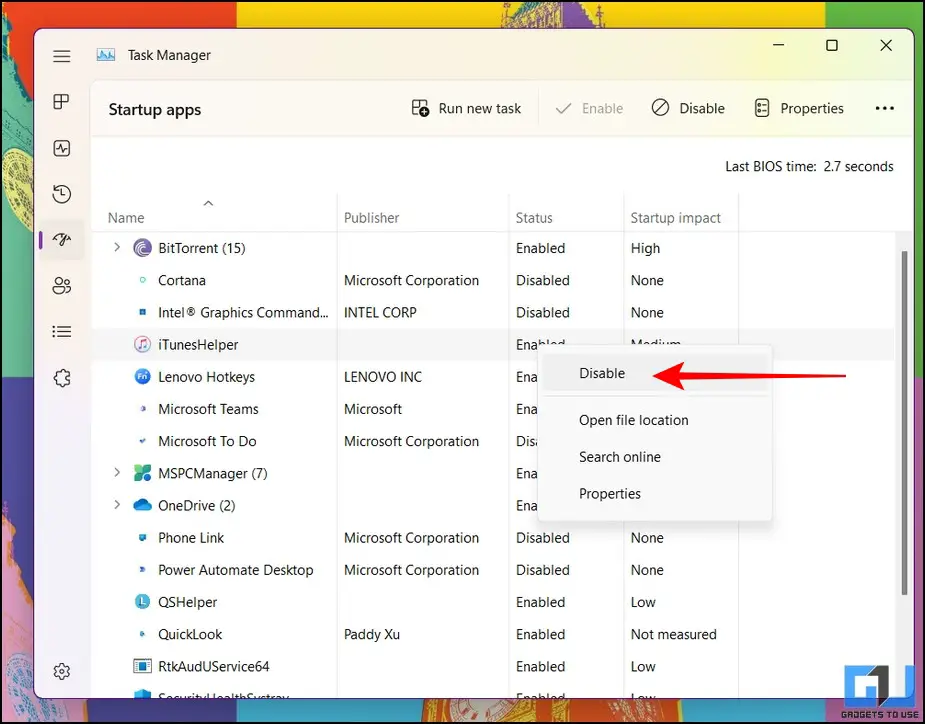
Task: Maximize the Task Manager window
Action: pos(832,45)
